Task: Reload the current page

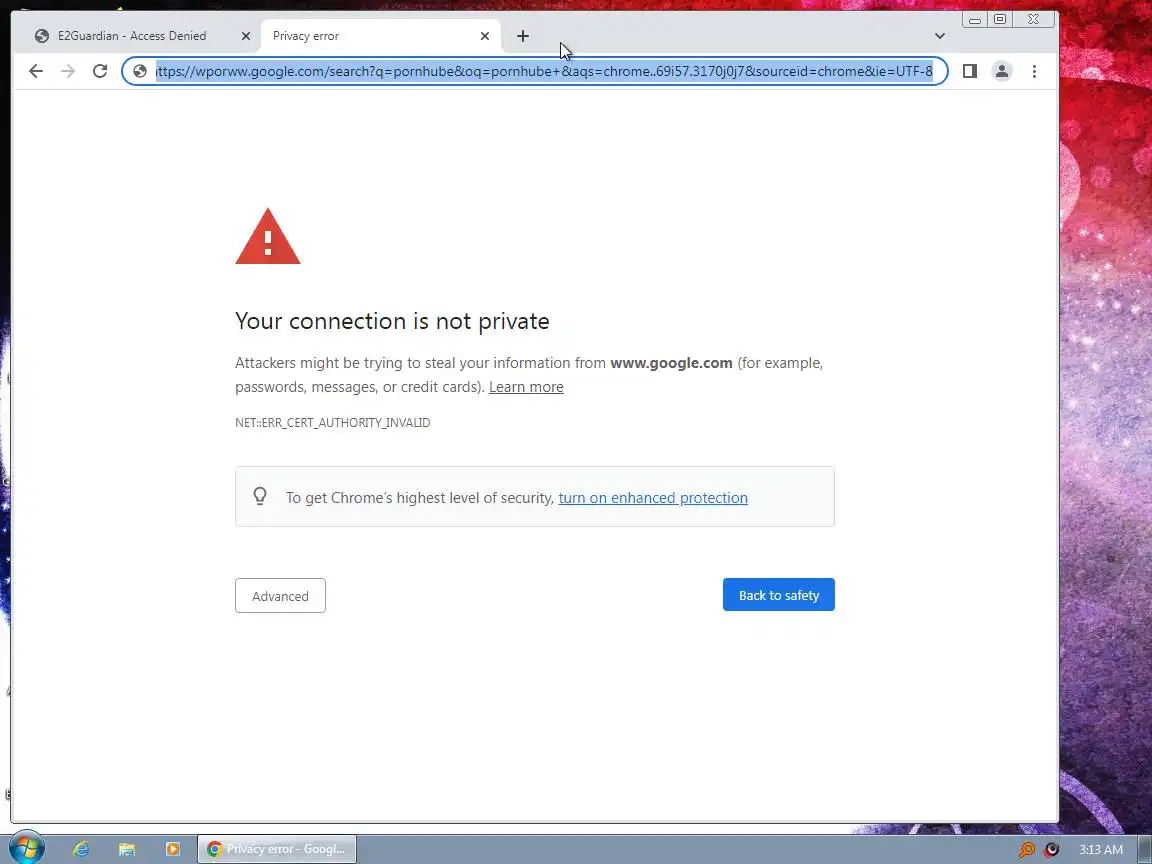Action: coord(100,71)
